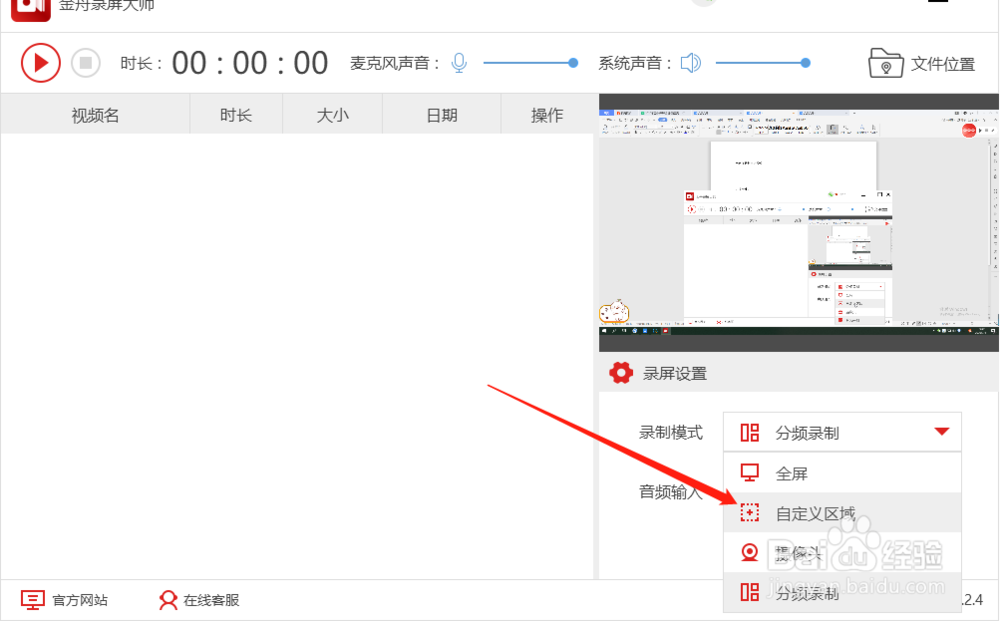Image resolution: width=1000 pixels, height=621 pixels.
Task: Mute system sound via the speaker icon
Action: tap(691, 63)
